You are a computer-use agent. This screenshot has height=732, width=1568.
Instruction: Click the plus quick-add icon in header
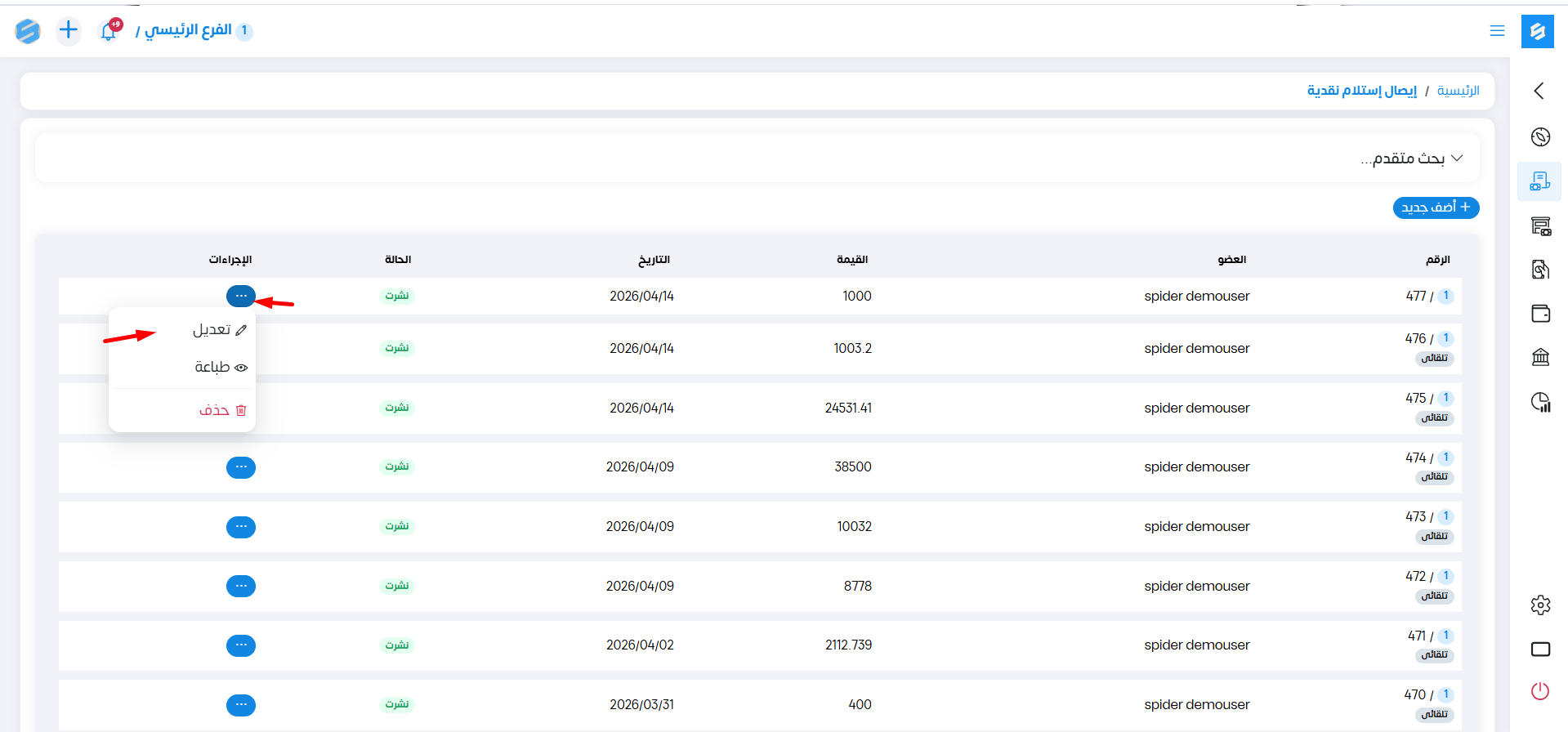coord(69,31)
